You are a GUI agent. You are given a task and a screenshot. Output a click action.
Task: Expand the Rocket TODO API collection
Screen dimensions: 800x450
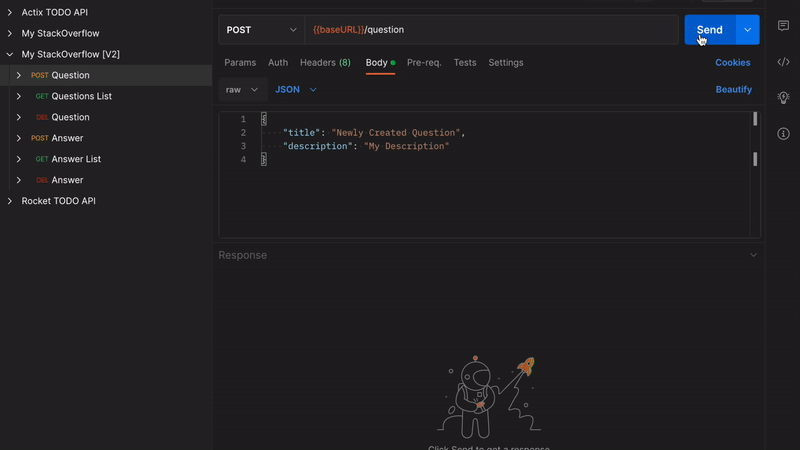(x=10, y=201)
